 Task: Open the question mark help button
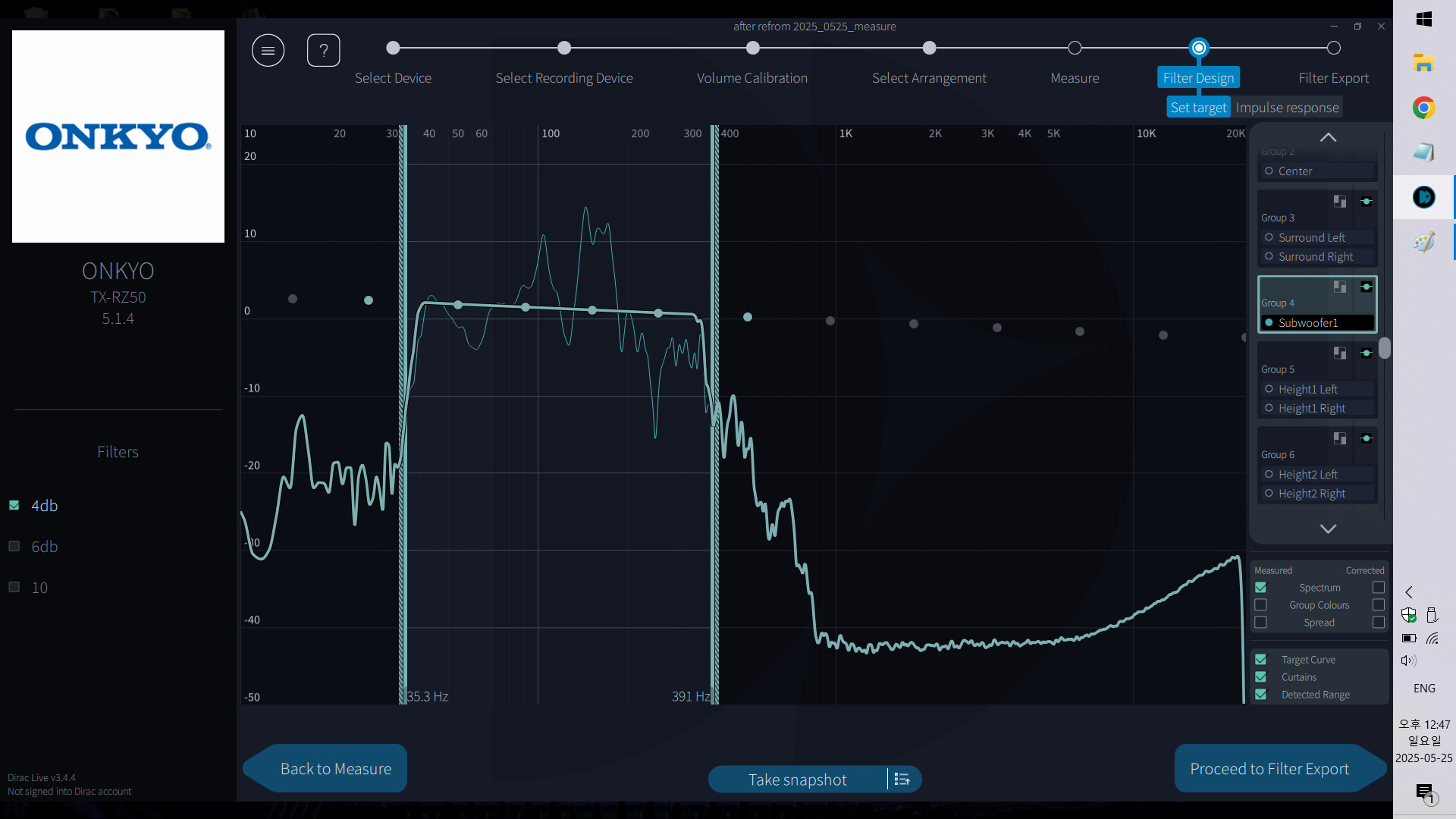pos(323,51)
